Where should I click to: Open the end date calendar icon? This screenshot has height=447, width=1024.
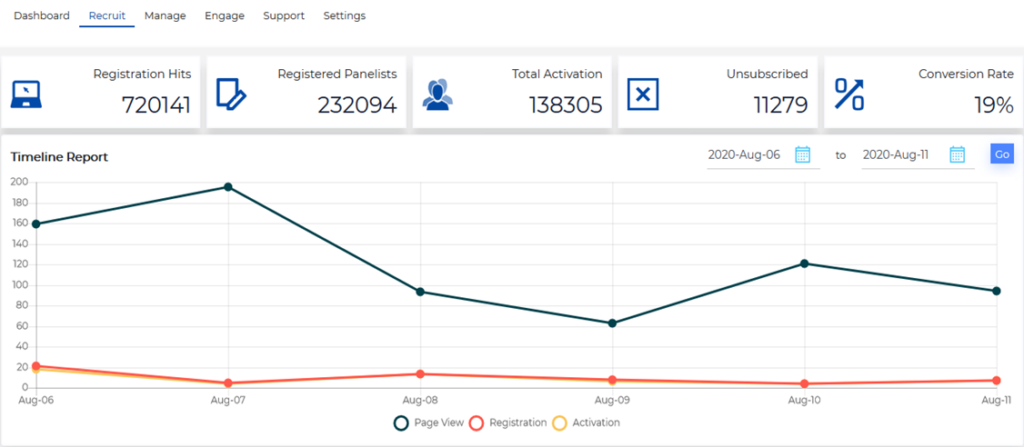tap(957, 154)
